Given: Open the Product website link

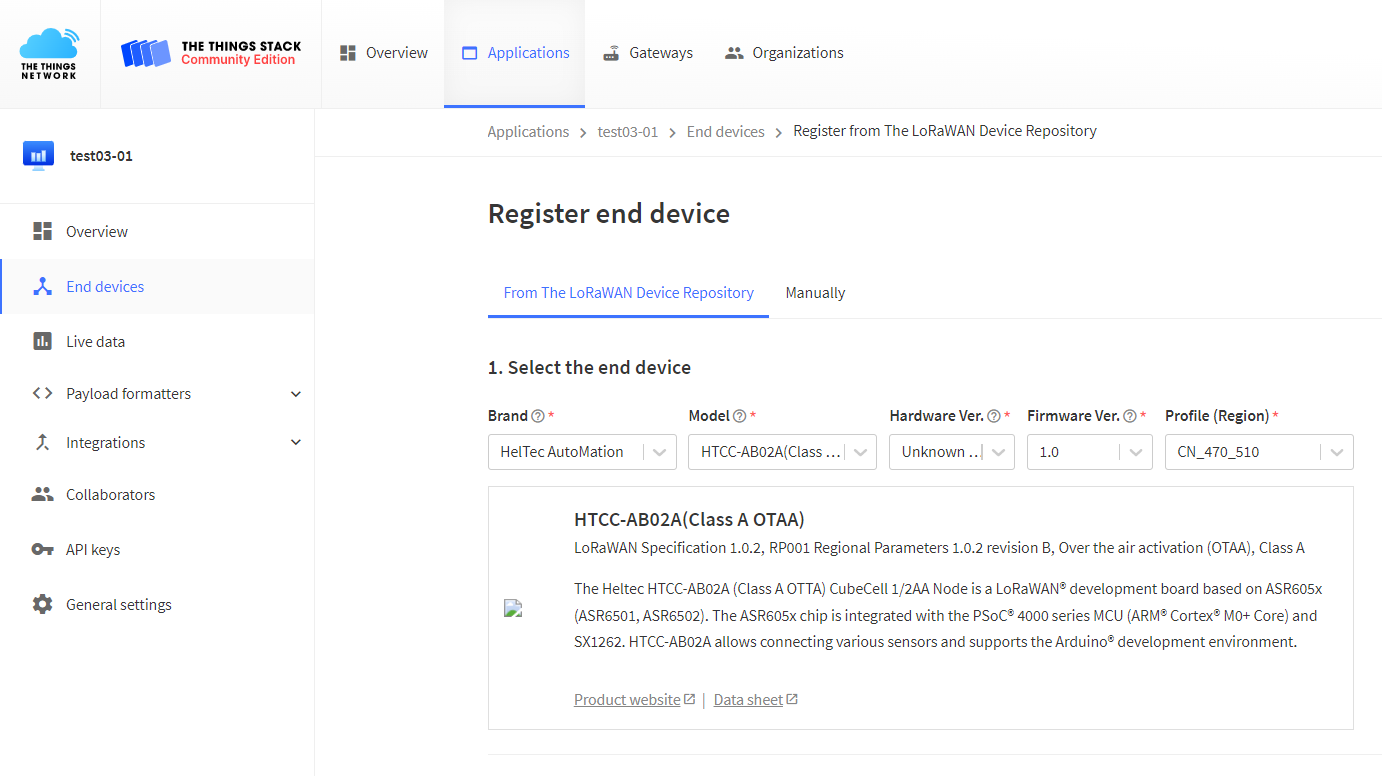Looking at the screenshot, I should [627, 700].
